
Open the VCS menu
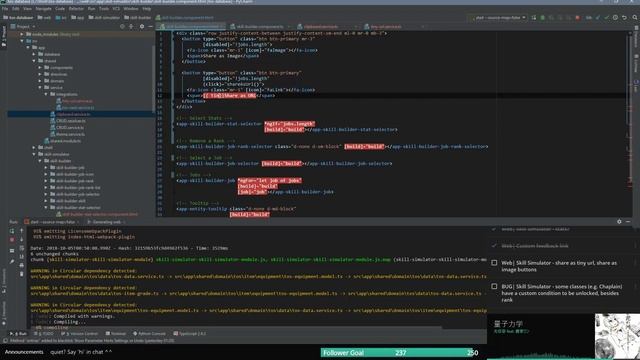pos(116,9)
